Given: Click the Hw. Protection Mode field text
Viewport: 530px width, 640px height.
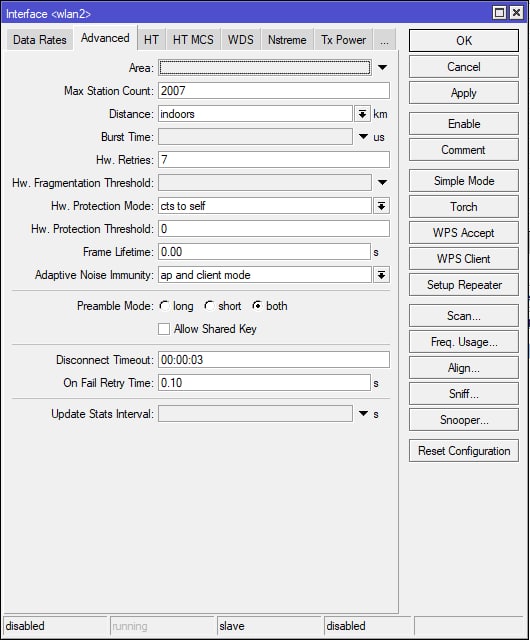Looking at the screenshot, I should 265,206.
